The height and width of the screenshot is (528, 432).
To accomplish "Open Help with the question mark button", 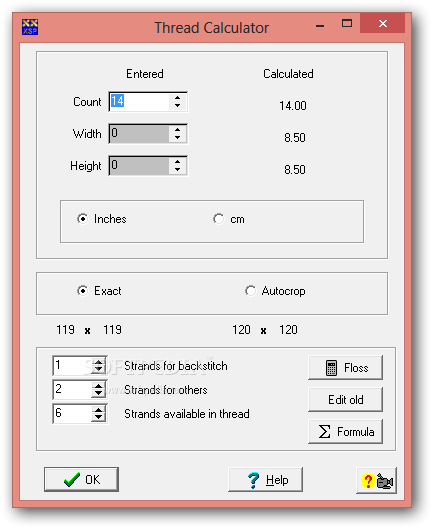I will (x=265, y=479).
